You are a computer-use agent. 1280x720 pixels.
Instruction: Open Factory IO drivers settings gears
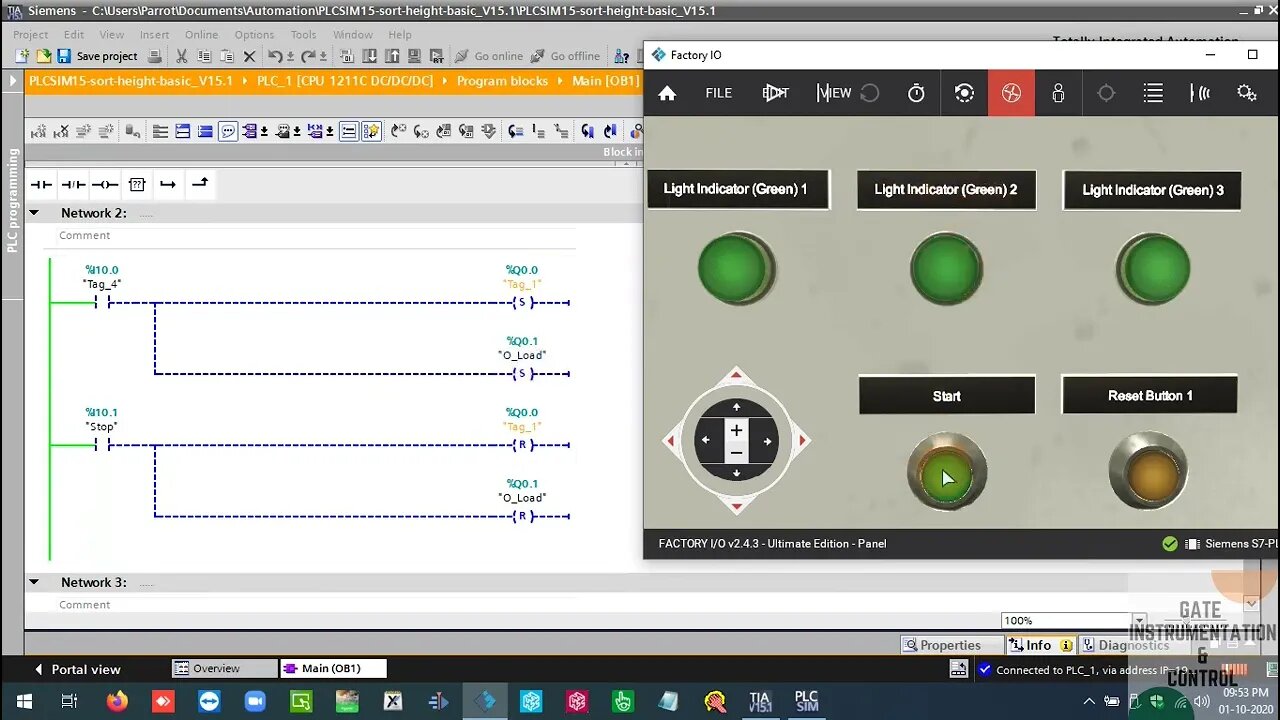(x=1247, y=93)
